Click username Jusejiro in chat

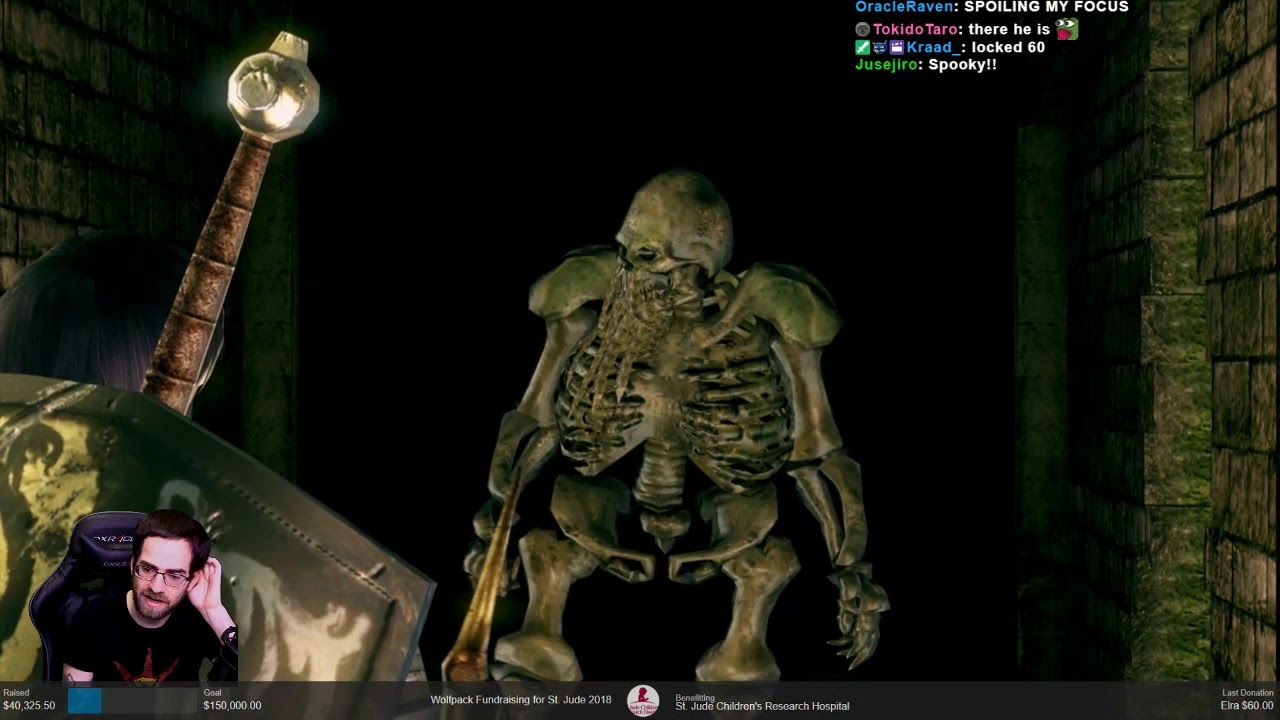pyautogui.click(x=887, y=65)
